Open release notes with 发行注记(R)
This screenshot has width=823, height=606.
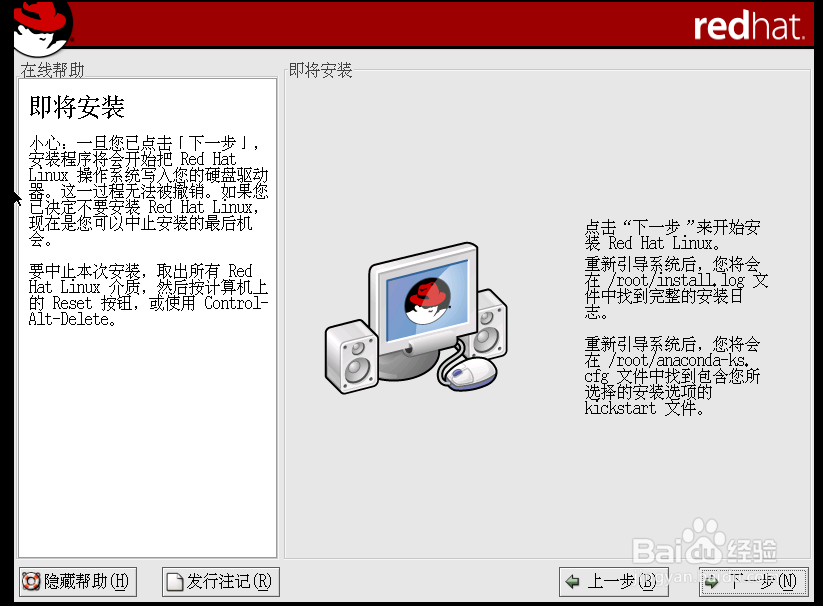pos(220,581)
